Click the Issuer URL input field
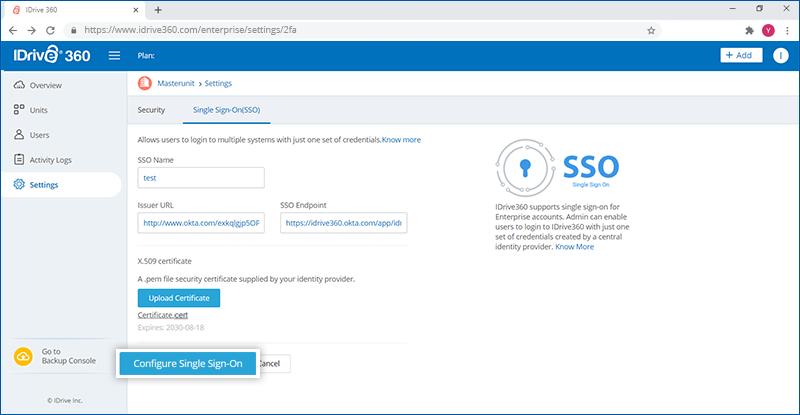The width and height of the screenshot is (800, 415). click(201, 223)
